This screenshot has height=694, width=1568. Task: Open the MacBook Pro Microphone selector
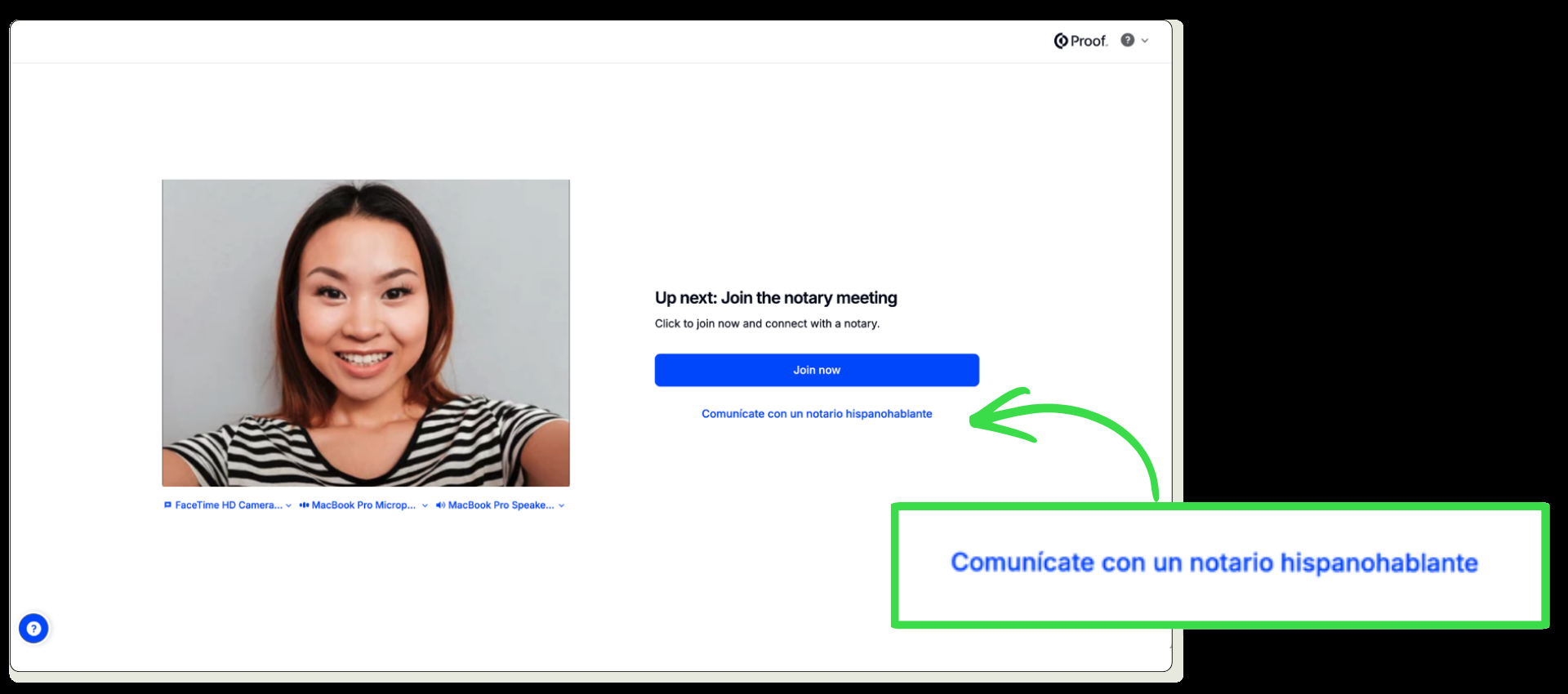364,505
